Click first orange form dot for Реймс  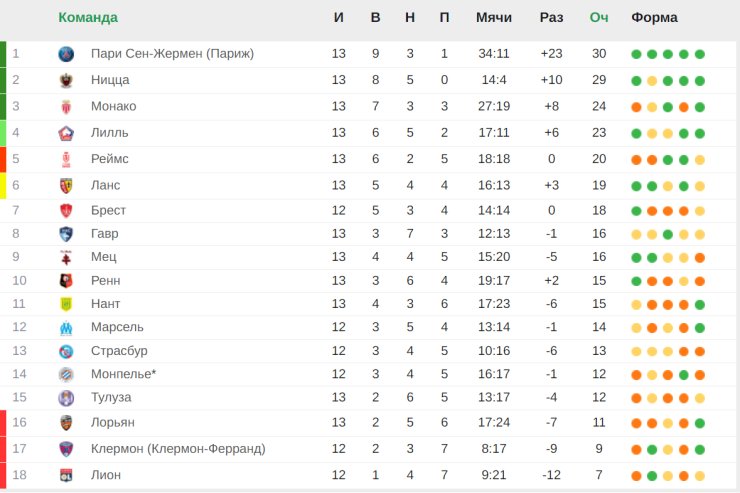click(x=636, y=160)
